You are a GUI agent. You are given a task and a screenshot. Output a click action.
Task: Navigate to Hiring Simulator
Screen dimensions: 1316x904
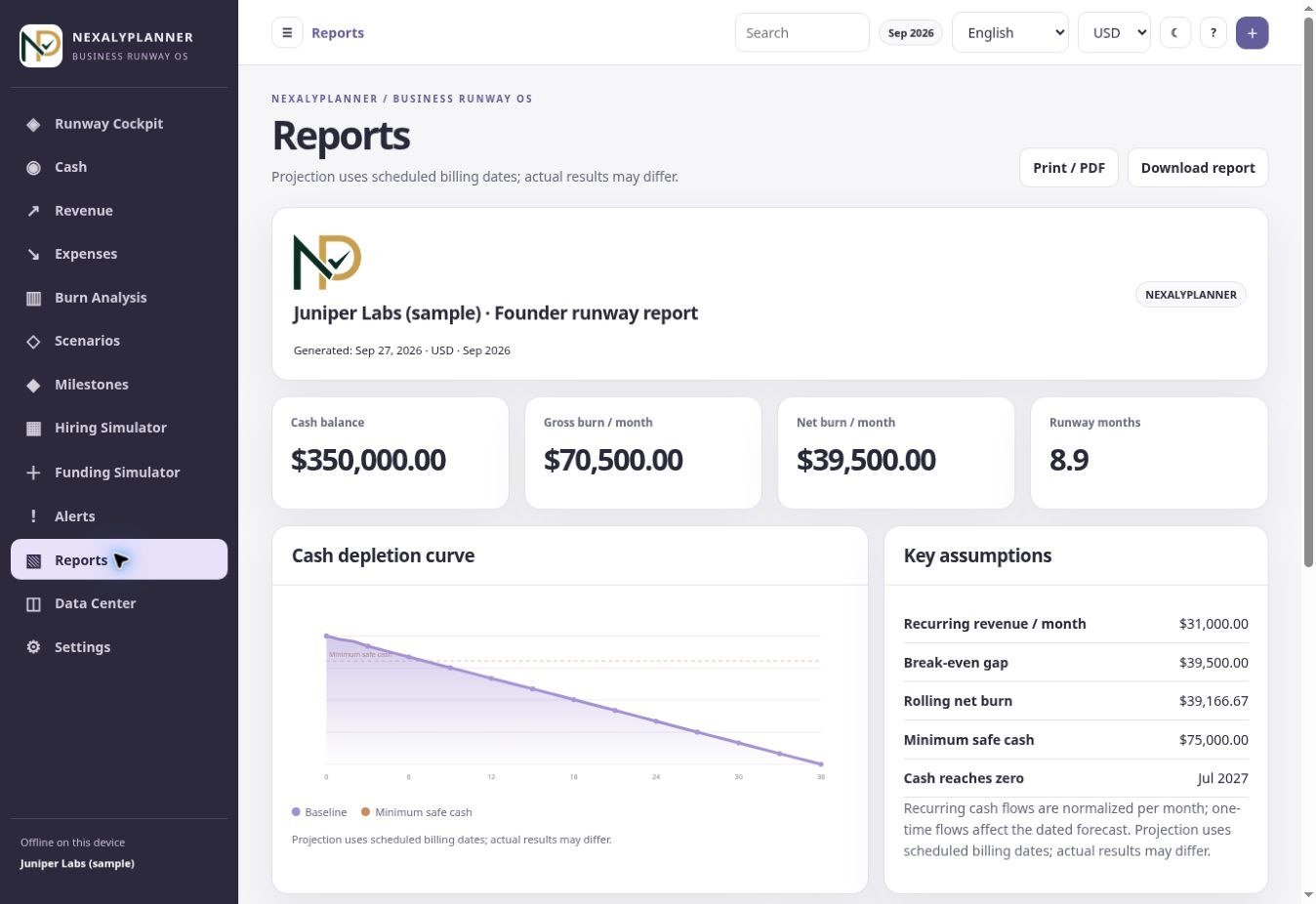tap(119, 428)
